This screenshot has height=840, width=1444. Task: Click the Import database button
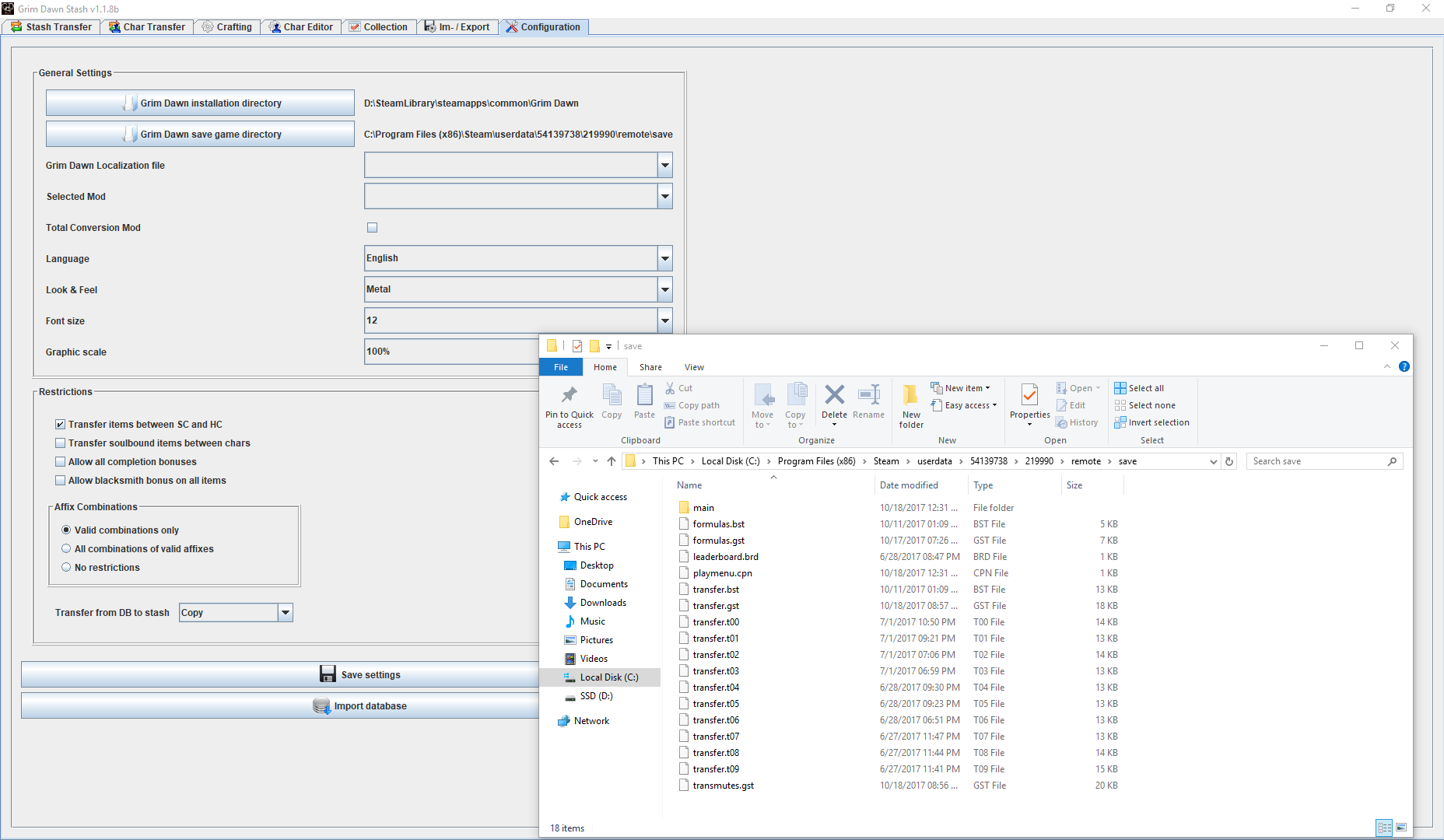(x=359, y=705)
